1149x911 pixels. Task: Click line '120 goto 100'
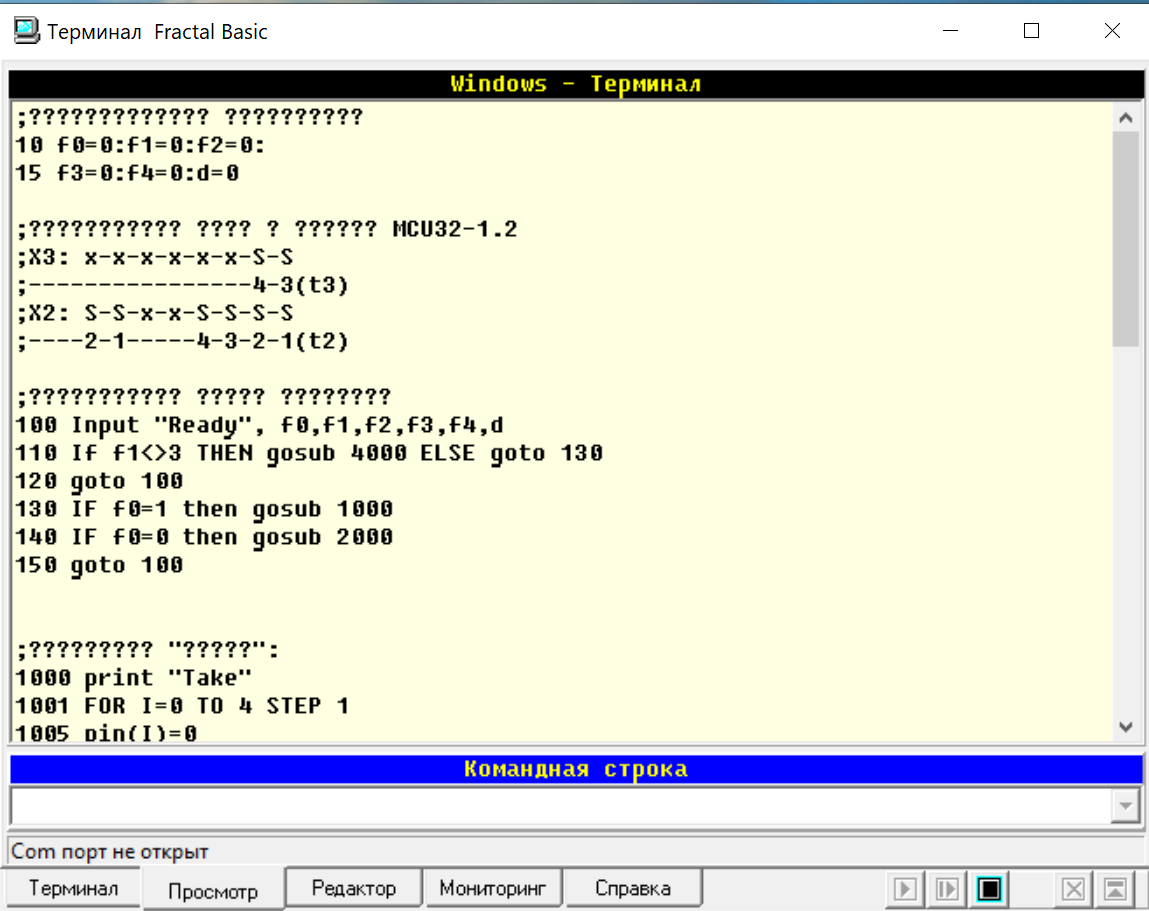tap(99, 481)
